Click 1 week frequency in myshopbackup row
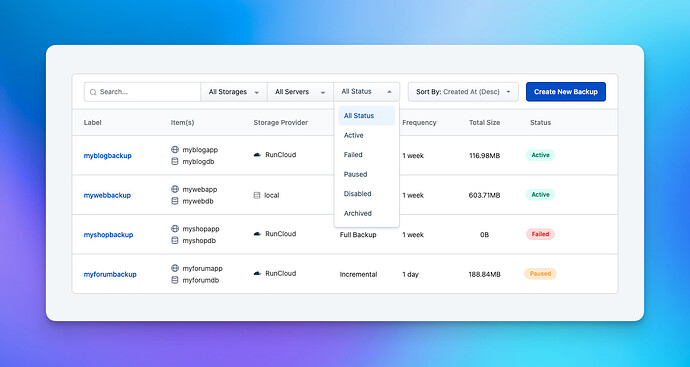Viewport: 690px width, 367px height. [413, 235]
